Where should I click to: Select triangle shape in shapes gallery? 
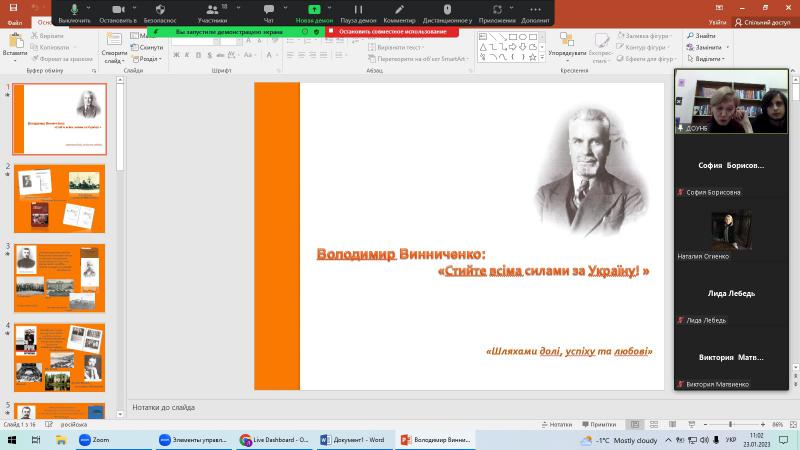(483, 47)
